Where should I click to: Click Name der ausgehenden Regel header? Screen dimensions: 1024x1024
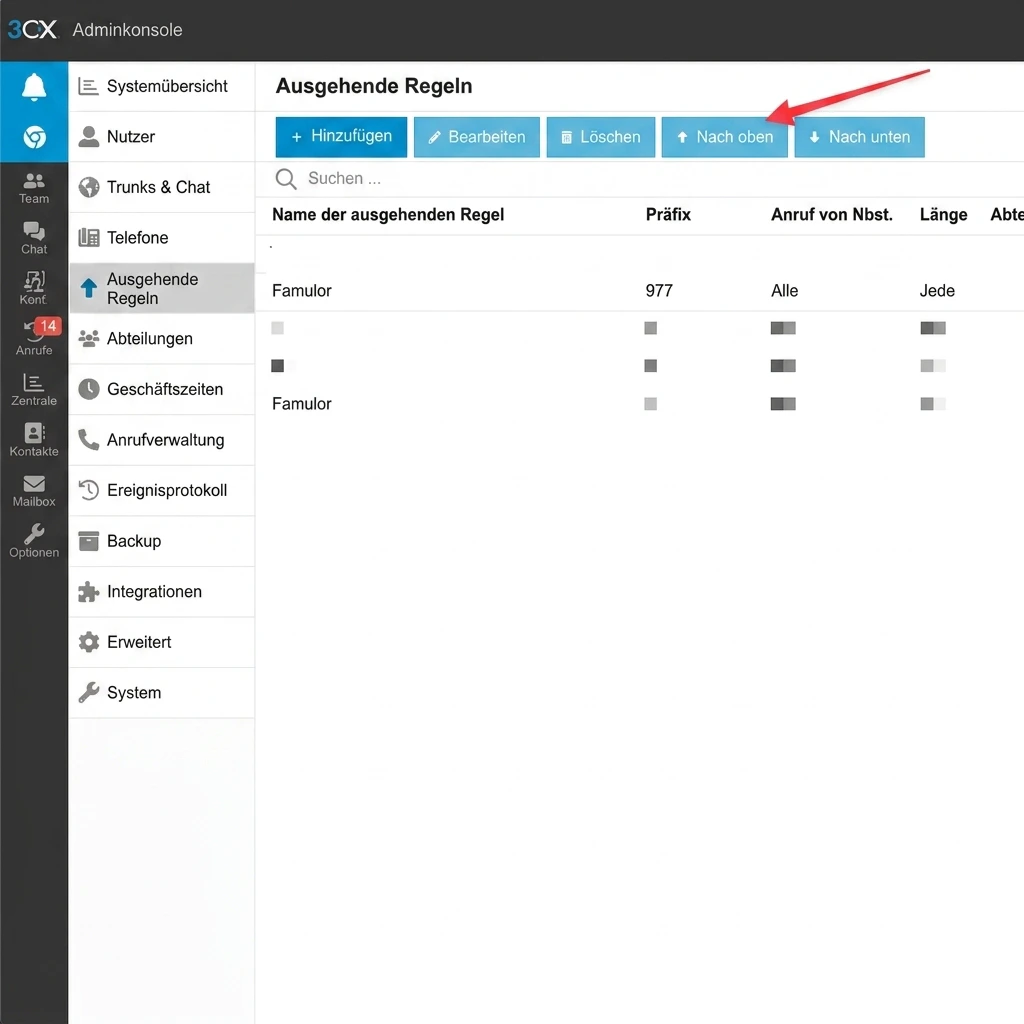click(388, 215)
